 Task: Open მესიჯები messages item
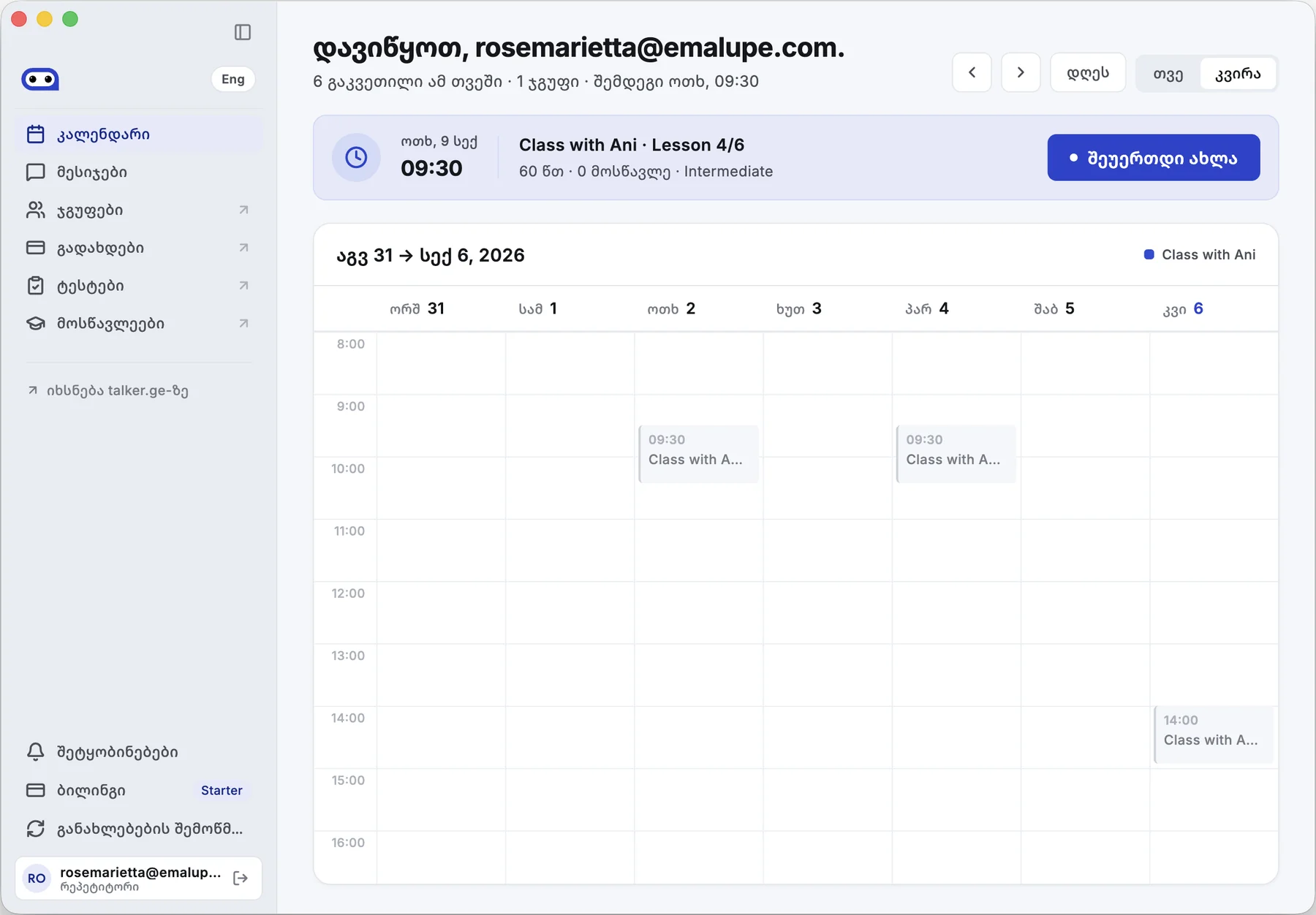coord(139,172)
